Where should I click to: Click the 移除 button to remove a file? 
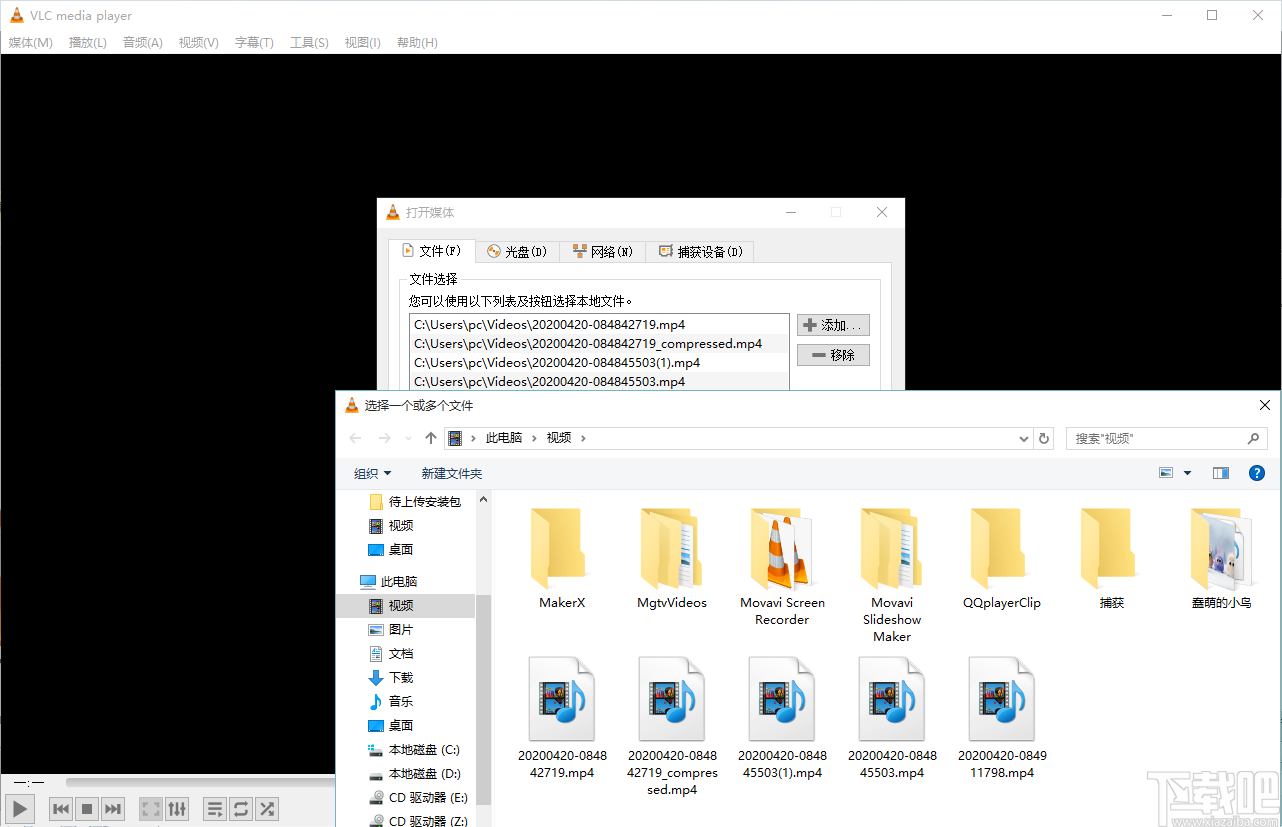pos(833,354)
